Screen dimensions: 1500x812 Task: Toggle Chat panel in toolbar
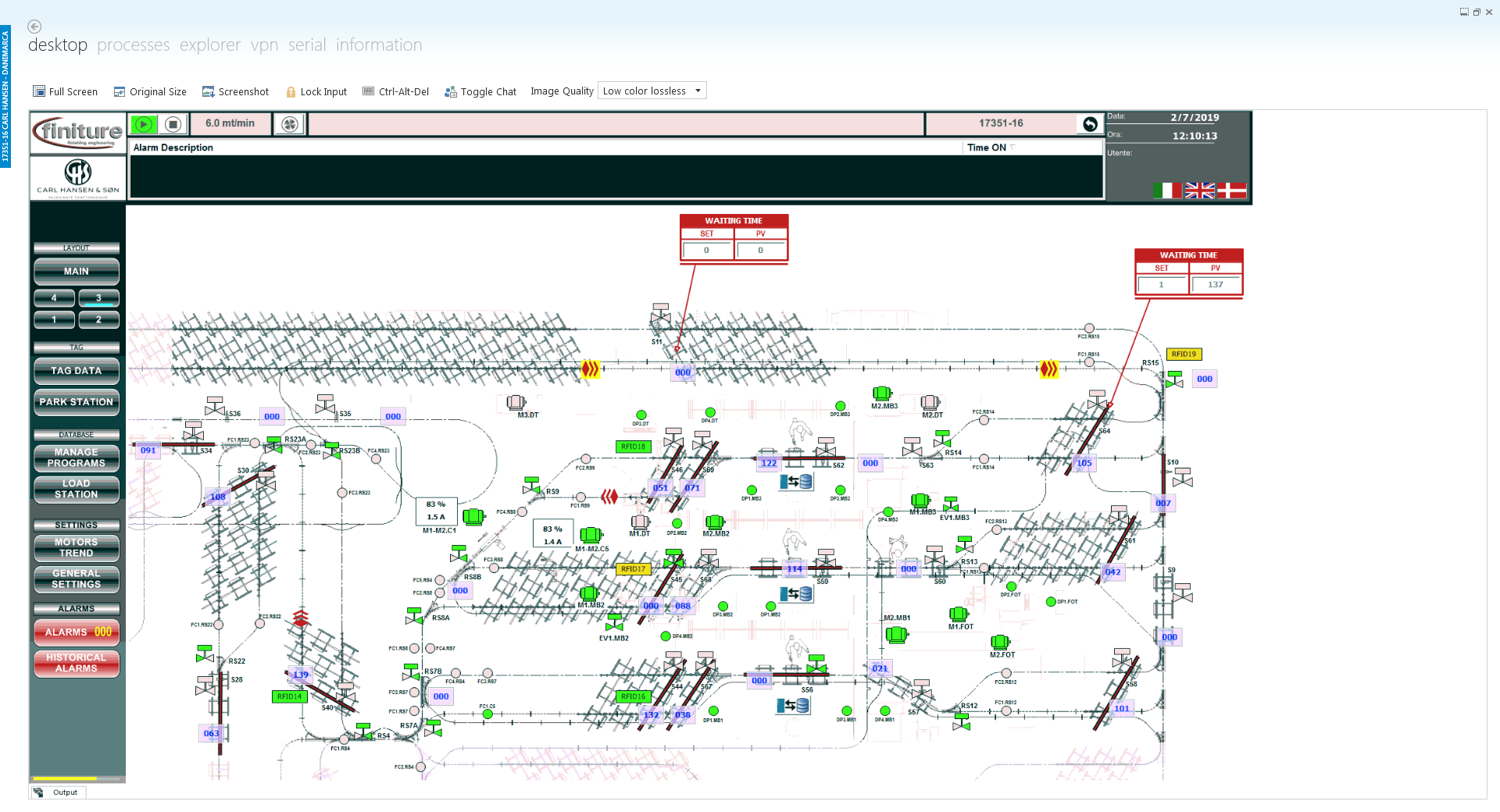(480, 91)
